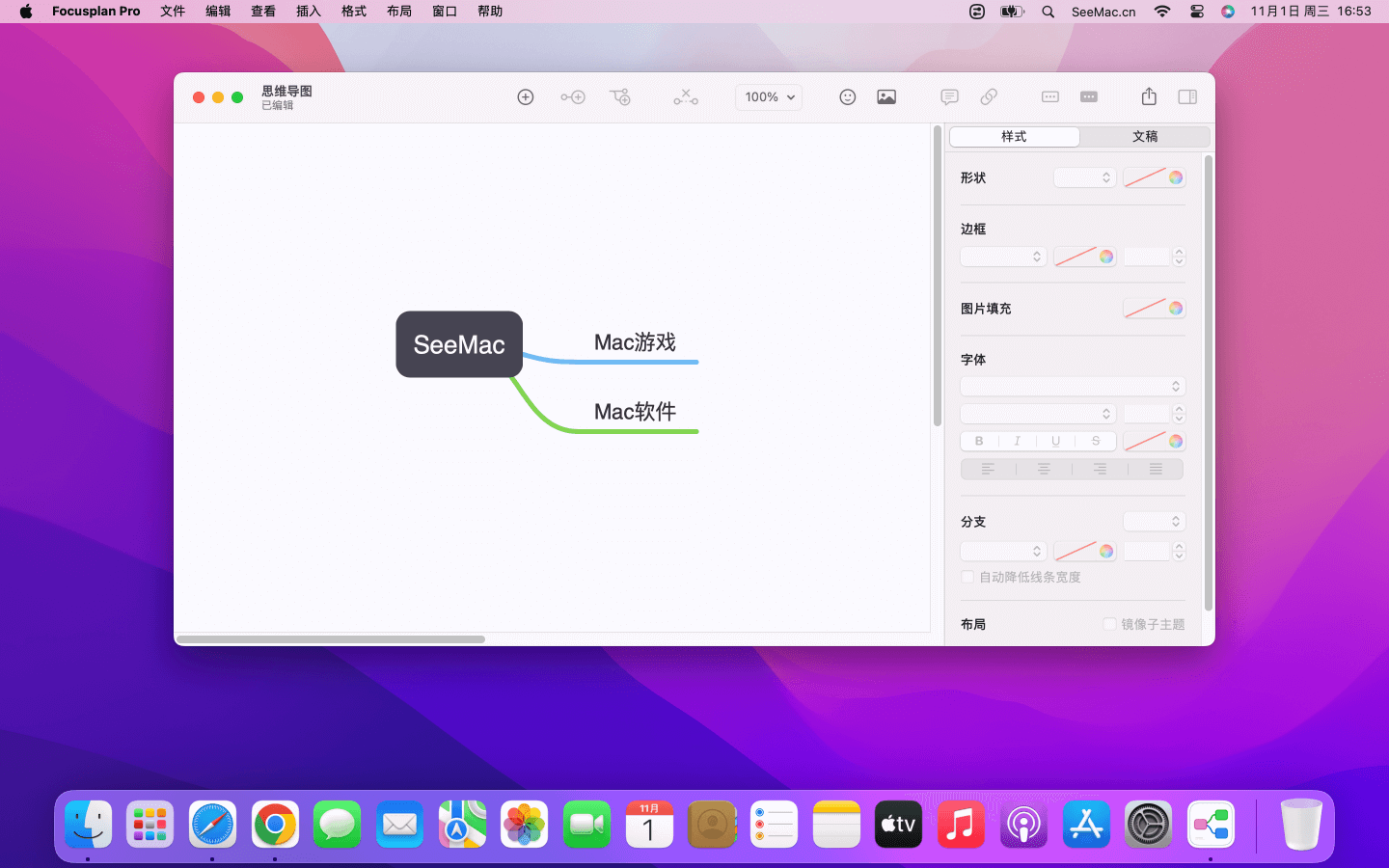Switch to the 文稿 tab

(x=1145, y=137)
